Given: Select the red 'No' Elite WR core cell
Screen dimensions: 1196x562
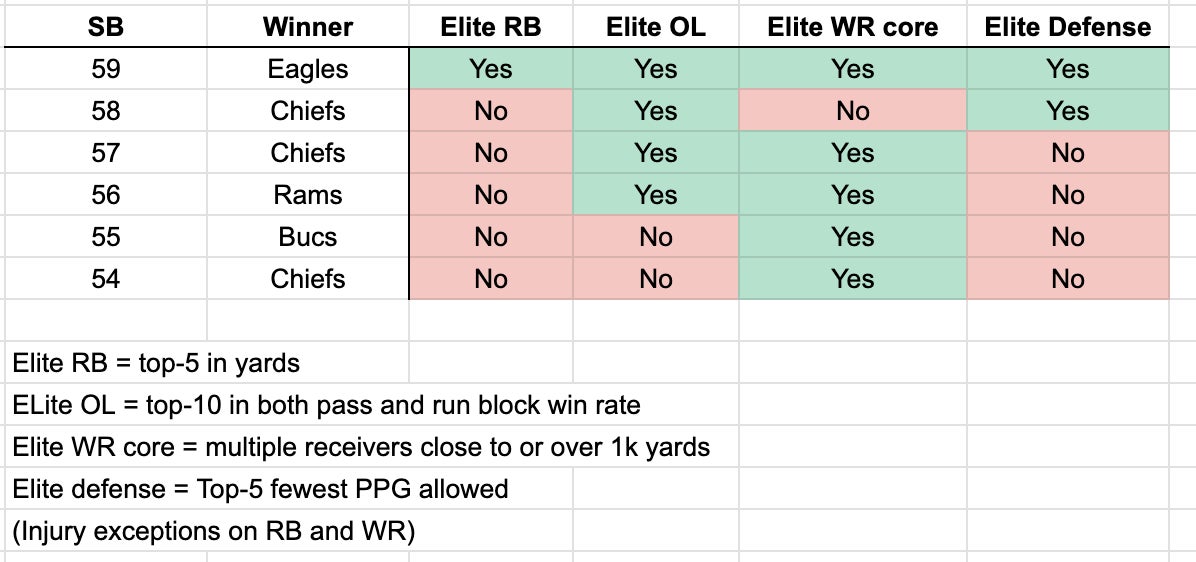Looking at the screenshot, I should click(852, 111).
